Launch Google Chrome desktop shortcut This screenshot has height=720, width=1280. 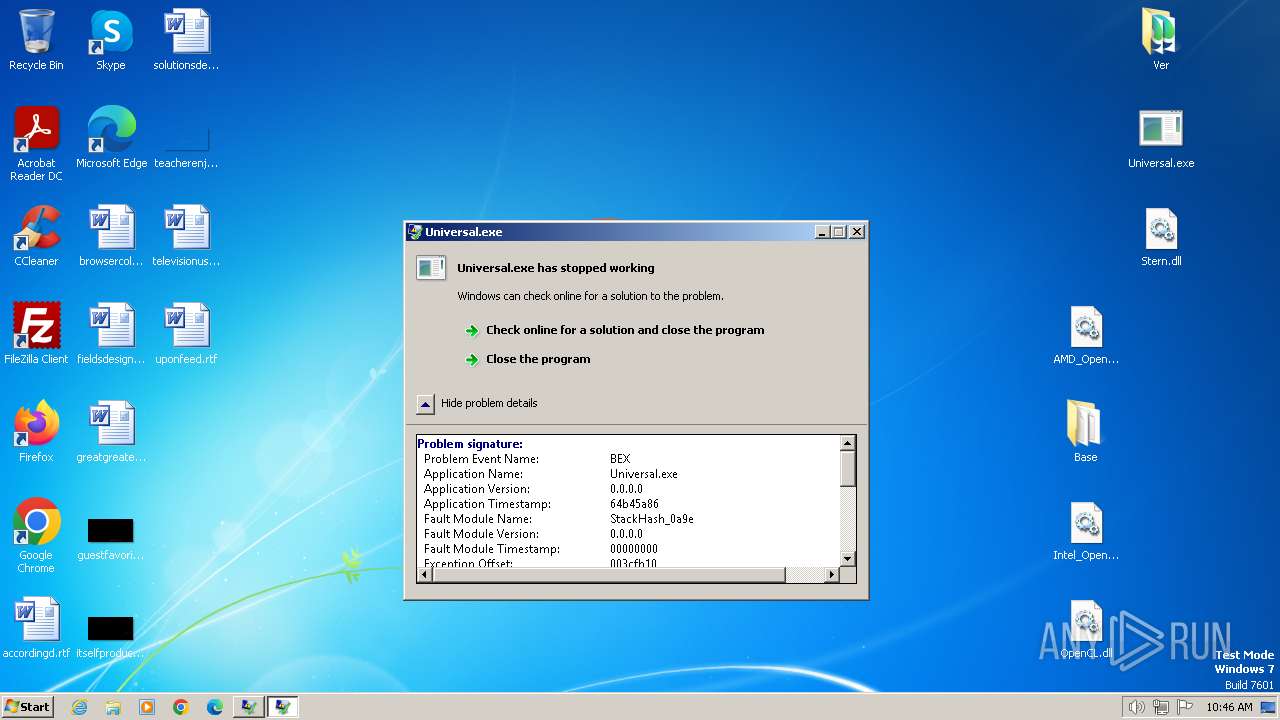tap(36, 535)
